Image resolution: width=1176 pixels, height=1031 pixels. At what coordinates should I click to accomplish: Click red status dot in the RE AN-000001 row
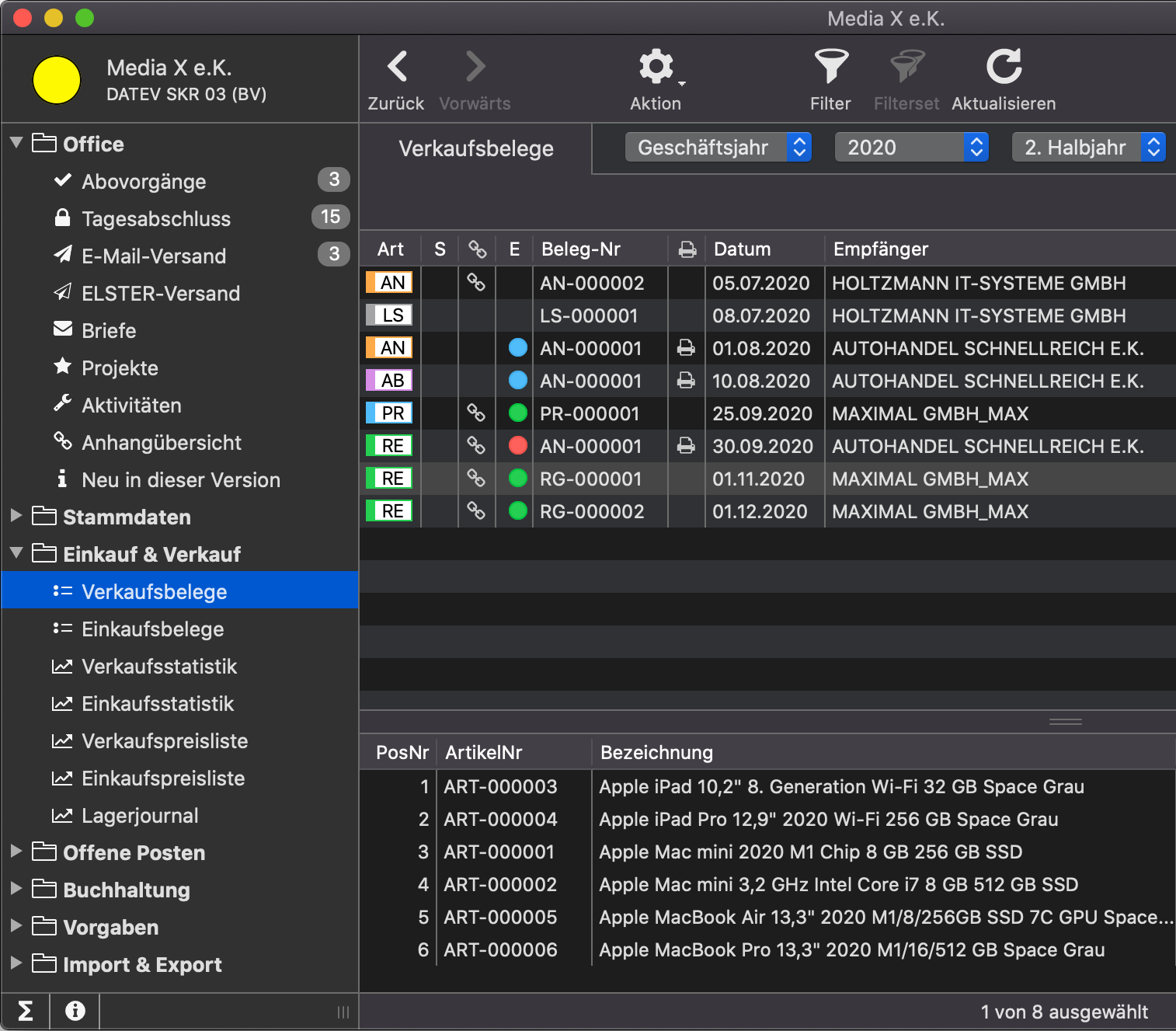point(517,446)
